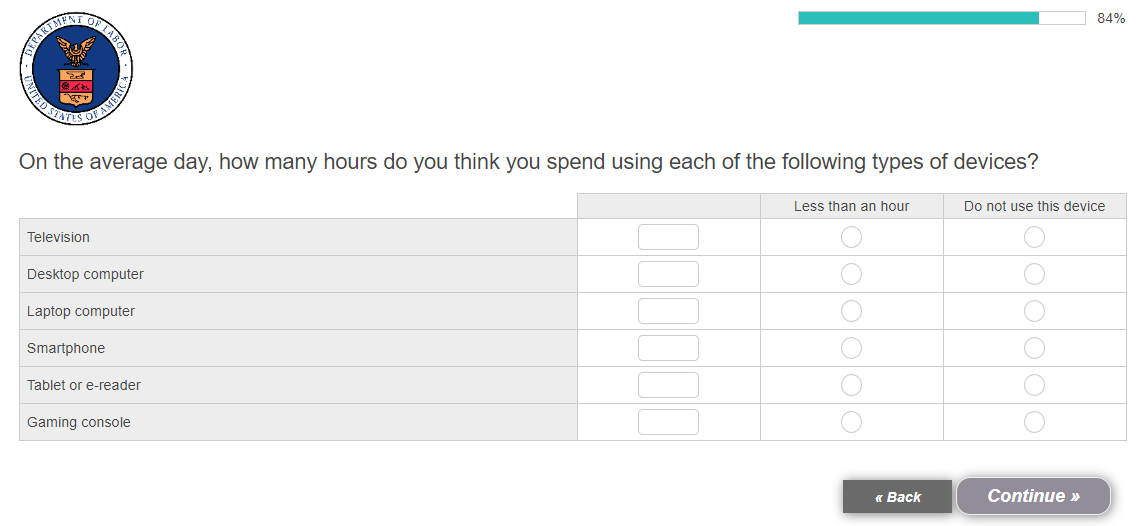This screenshot has height=526, width=1142.
Task: Mark Desktop computer as "Do not use this device"
Action: (x=1034, y=274)
